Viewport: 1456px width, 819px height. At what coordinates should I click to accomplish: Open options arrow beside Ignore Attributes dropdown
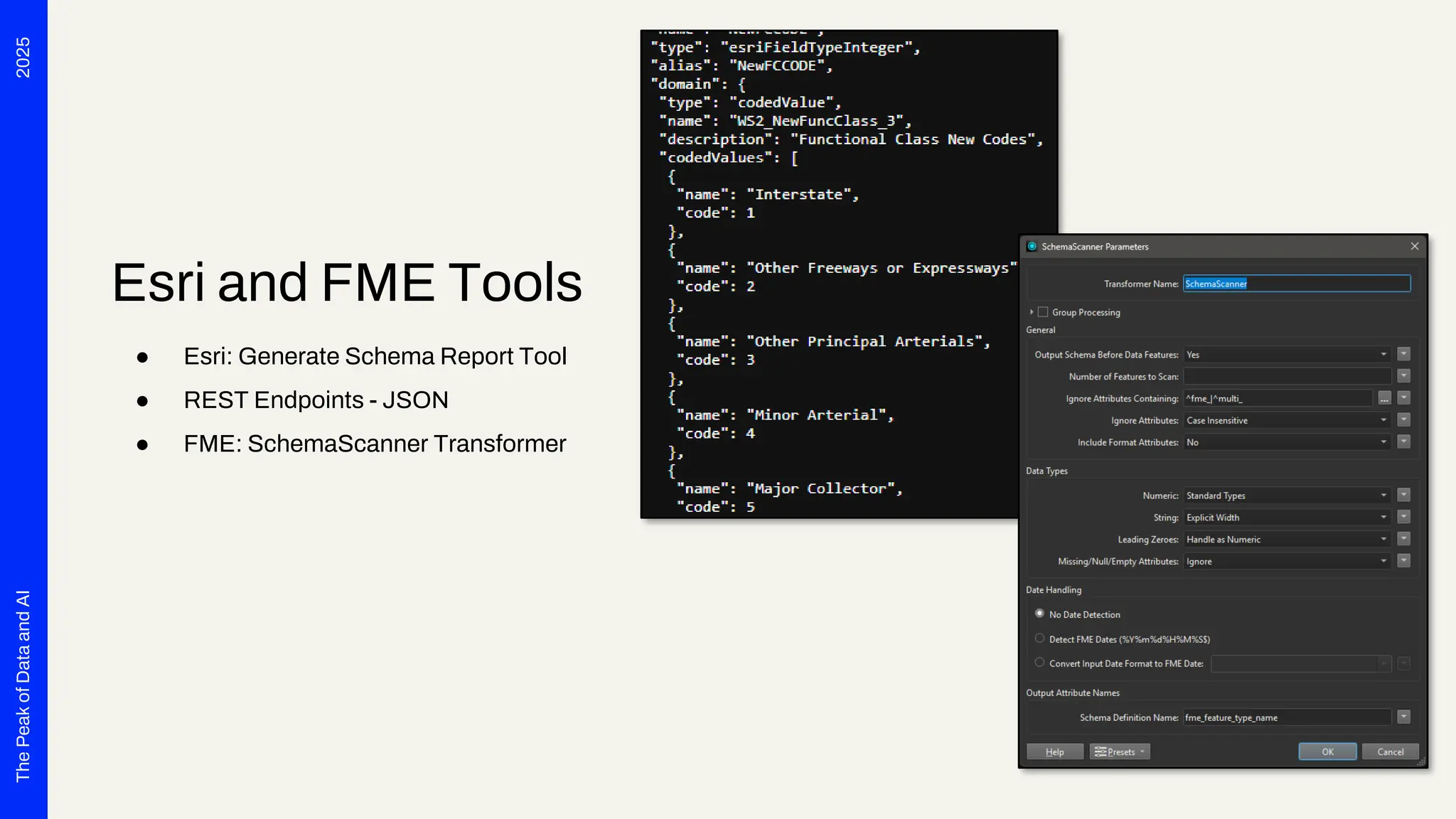pos(1403,420)
